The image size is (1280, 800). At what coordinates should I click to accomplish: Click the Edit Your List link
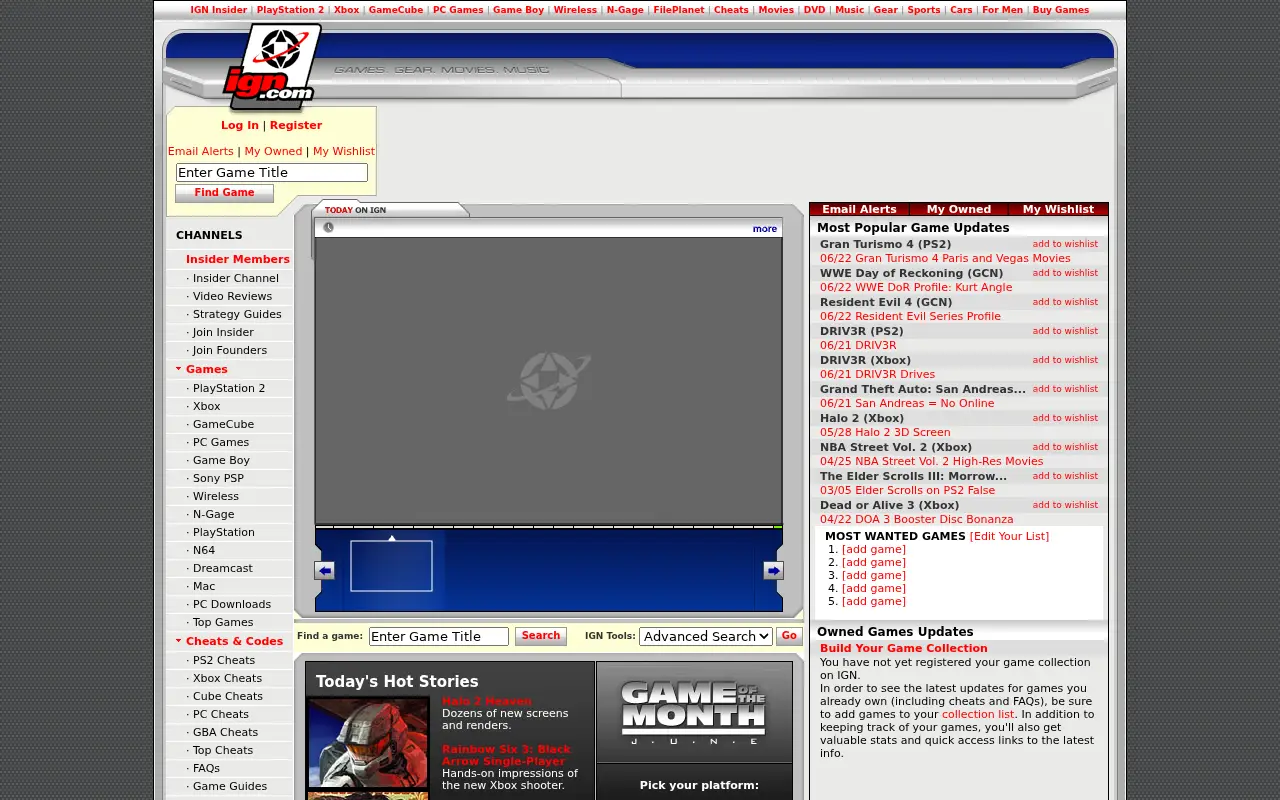pos(1009,536)
